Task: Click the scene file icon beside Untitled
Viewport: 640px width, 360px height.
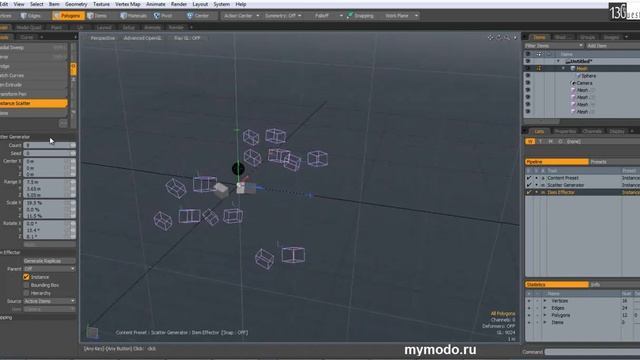Action: [x=568, y=61]
